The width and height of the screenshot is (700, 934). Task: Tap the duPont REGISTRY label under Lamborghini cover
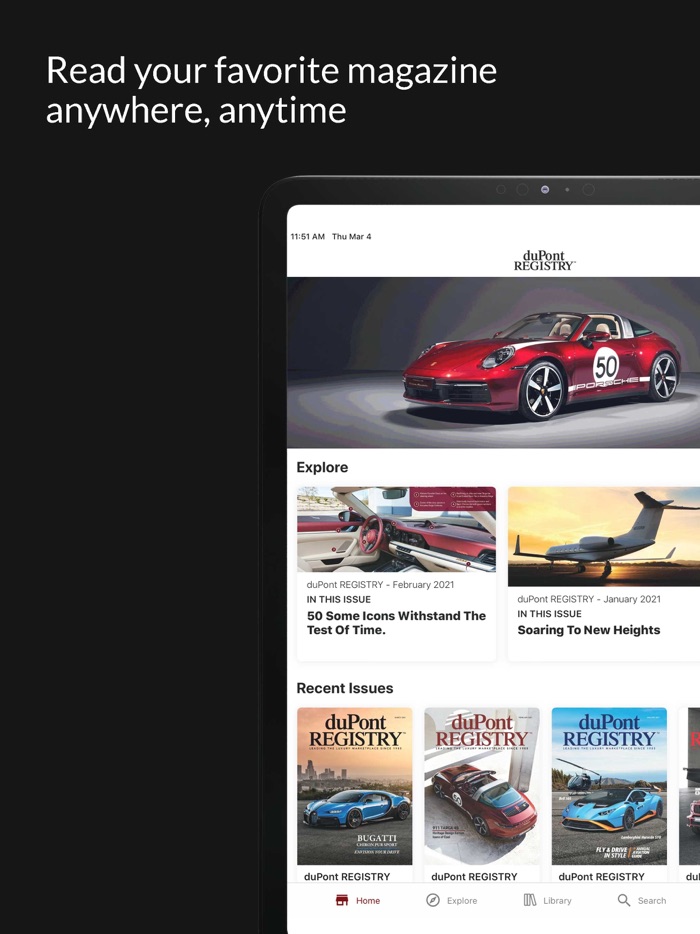(x=602, y=876)
